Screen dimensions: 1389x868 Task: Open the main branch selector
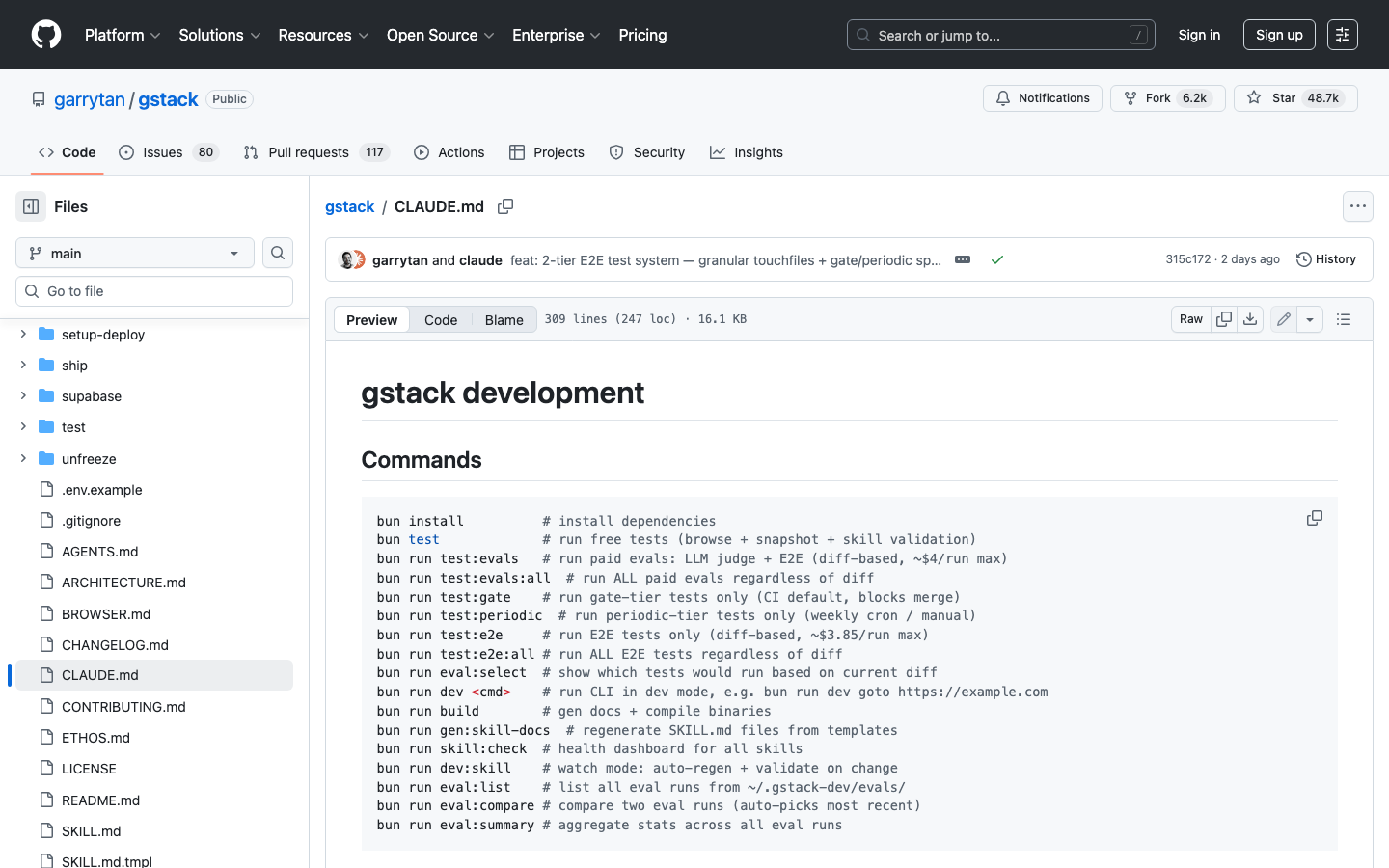click(x=135, y=253)
